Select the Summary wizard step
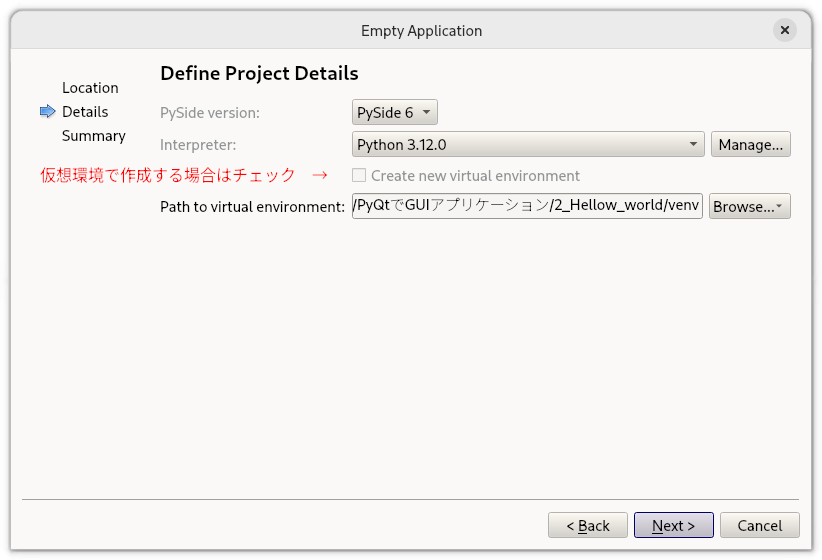Viewport: 822px width, 560px height. tap(94, 136)
